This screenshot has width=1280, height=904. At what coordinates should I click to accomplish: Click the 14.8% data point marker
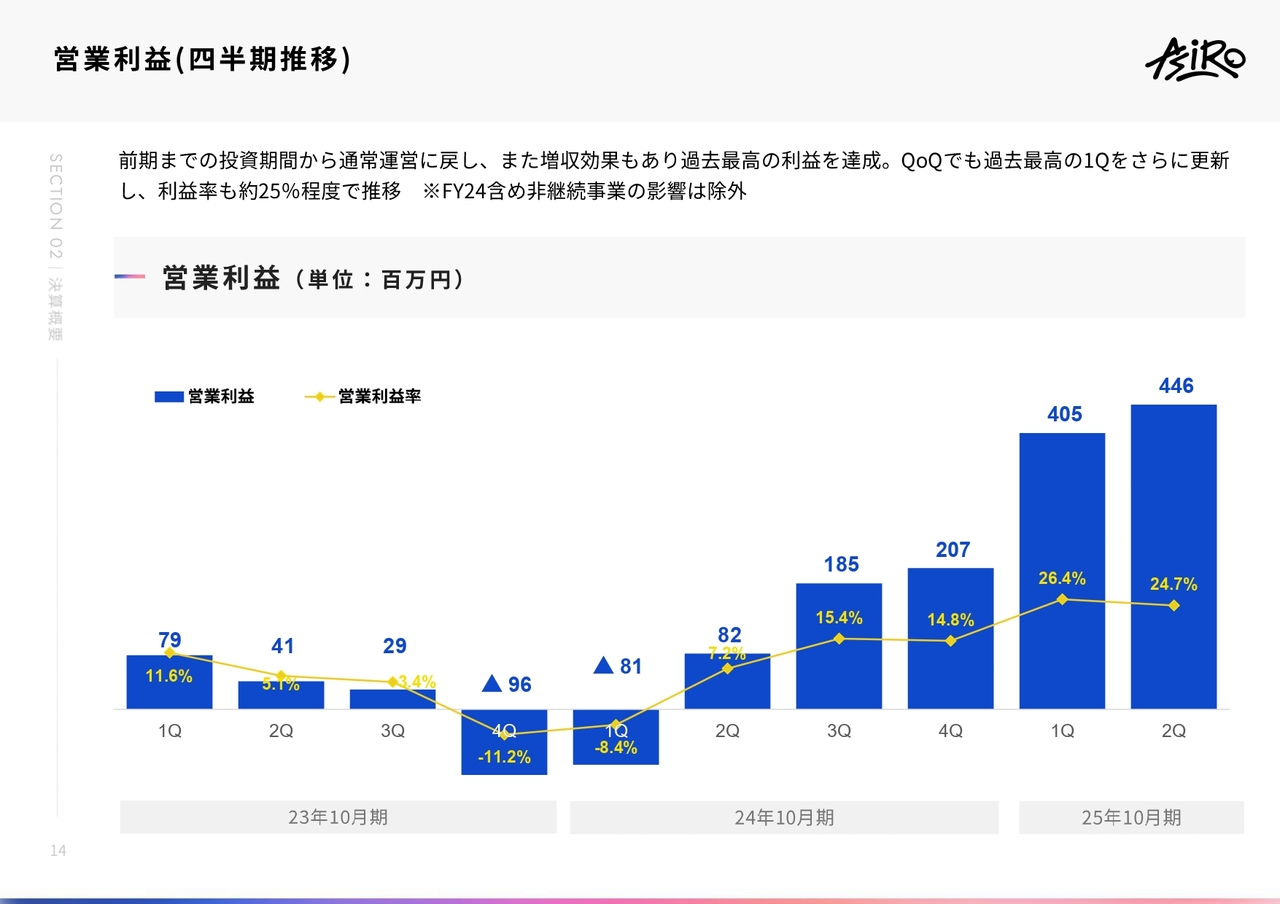(x=951, y=641)
